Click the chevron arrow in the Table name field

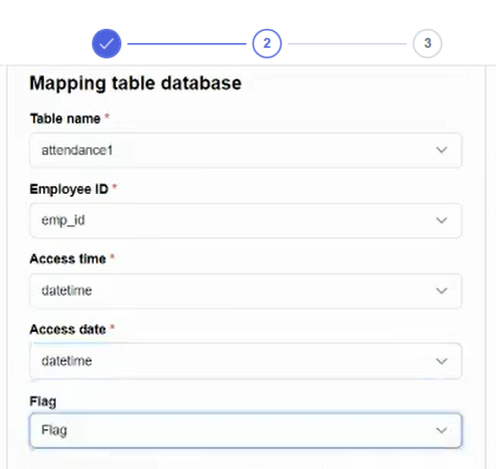(x=442, y=150)
